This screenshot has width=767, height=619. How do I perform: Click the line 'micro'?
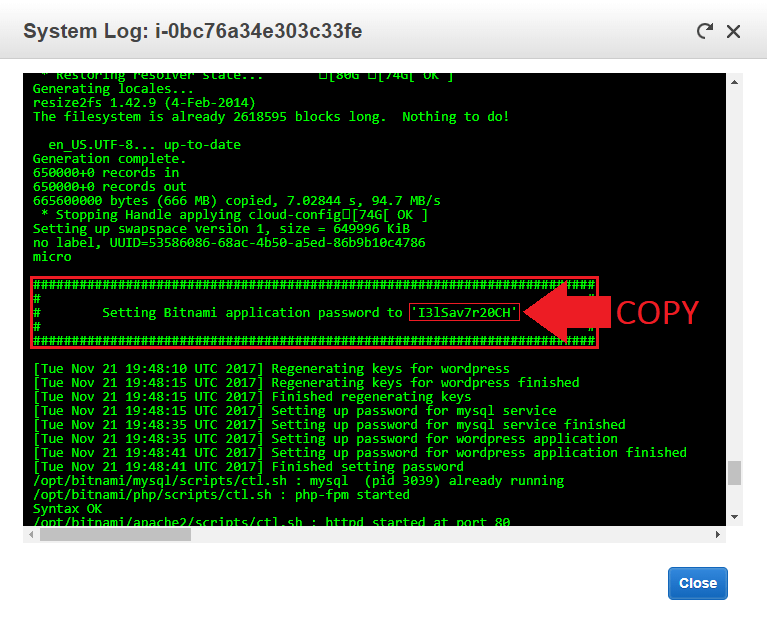tap(52, 257)
